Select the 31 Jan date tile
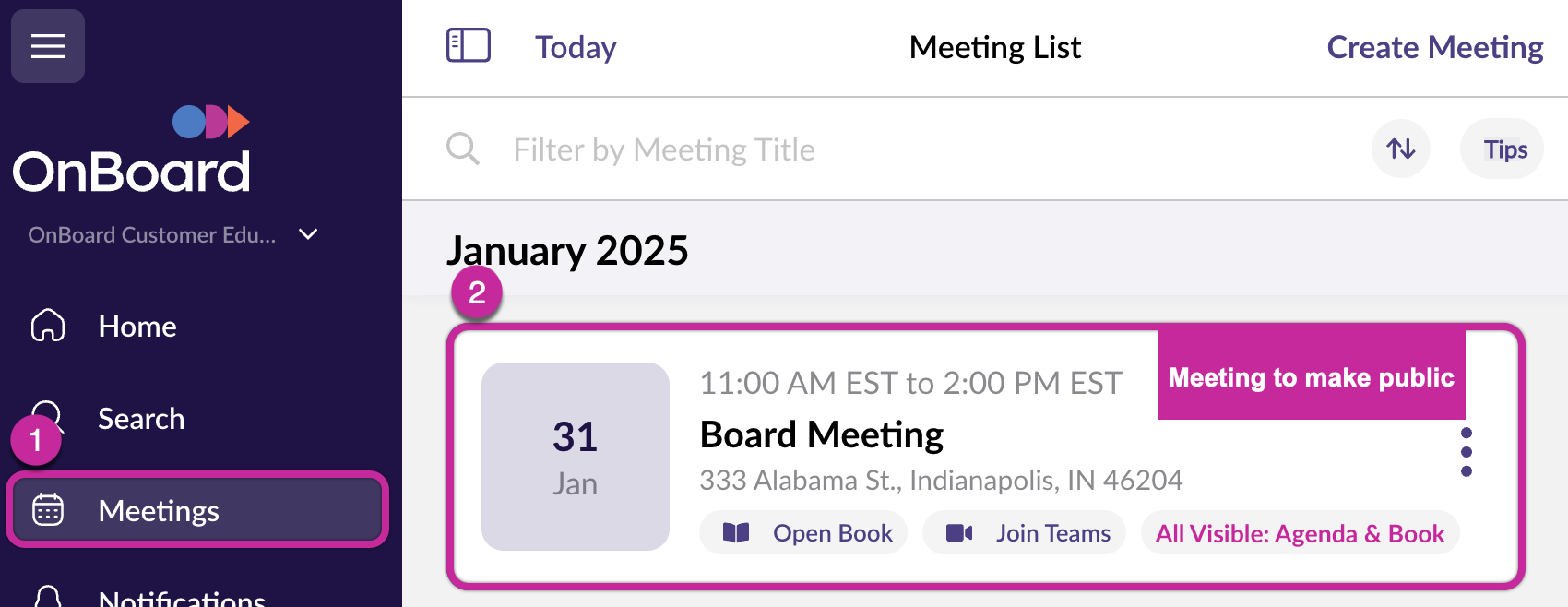 pos(576,457)
